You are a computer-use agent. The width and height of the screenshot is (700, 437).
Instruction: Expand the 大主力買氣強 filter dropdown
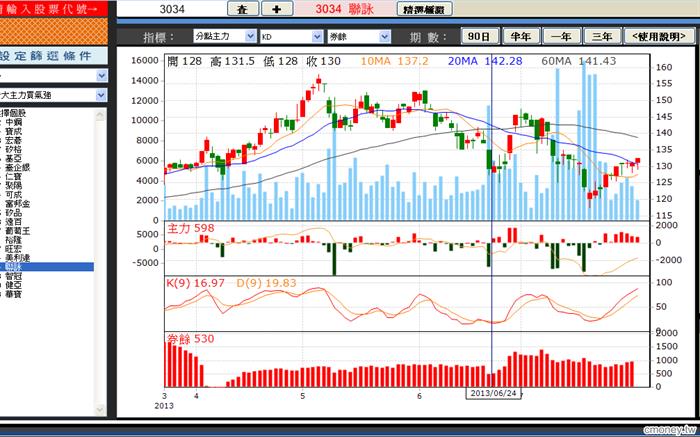coord(54,95)
